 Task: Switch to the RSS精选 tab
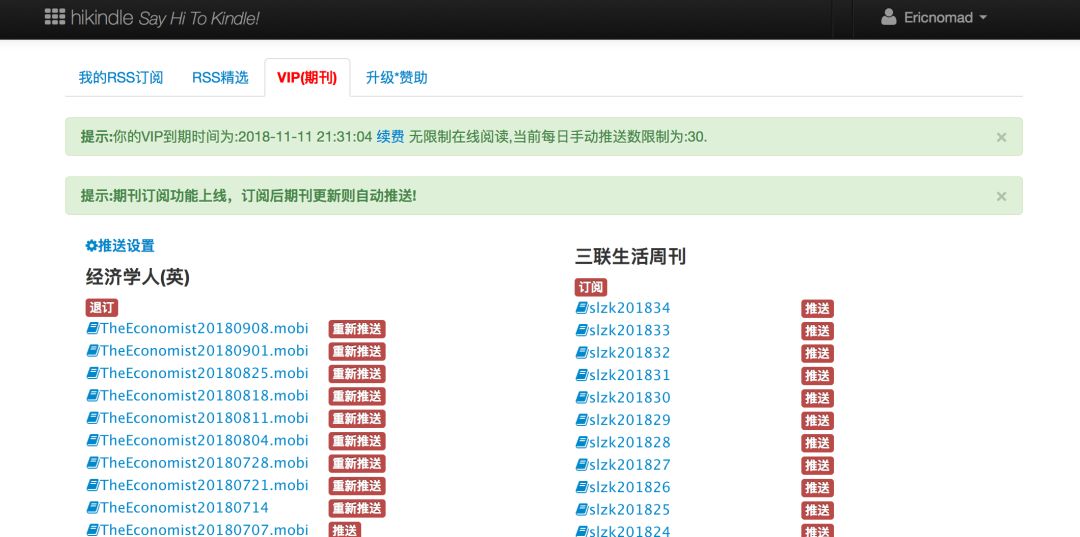pos(220,78)
